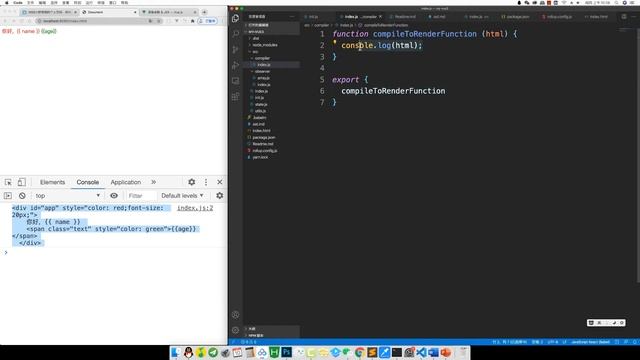Click the explorer panel three-dot actions menu
The image size is (640, 360).
click(x=292, y=17)
